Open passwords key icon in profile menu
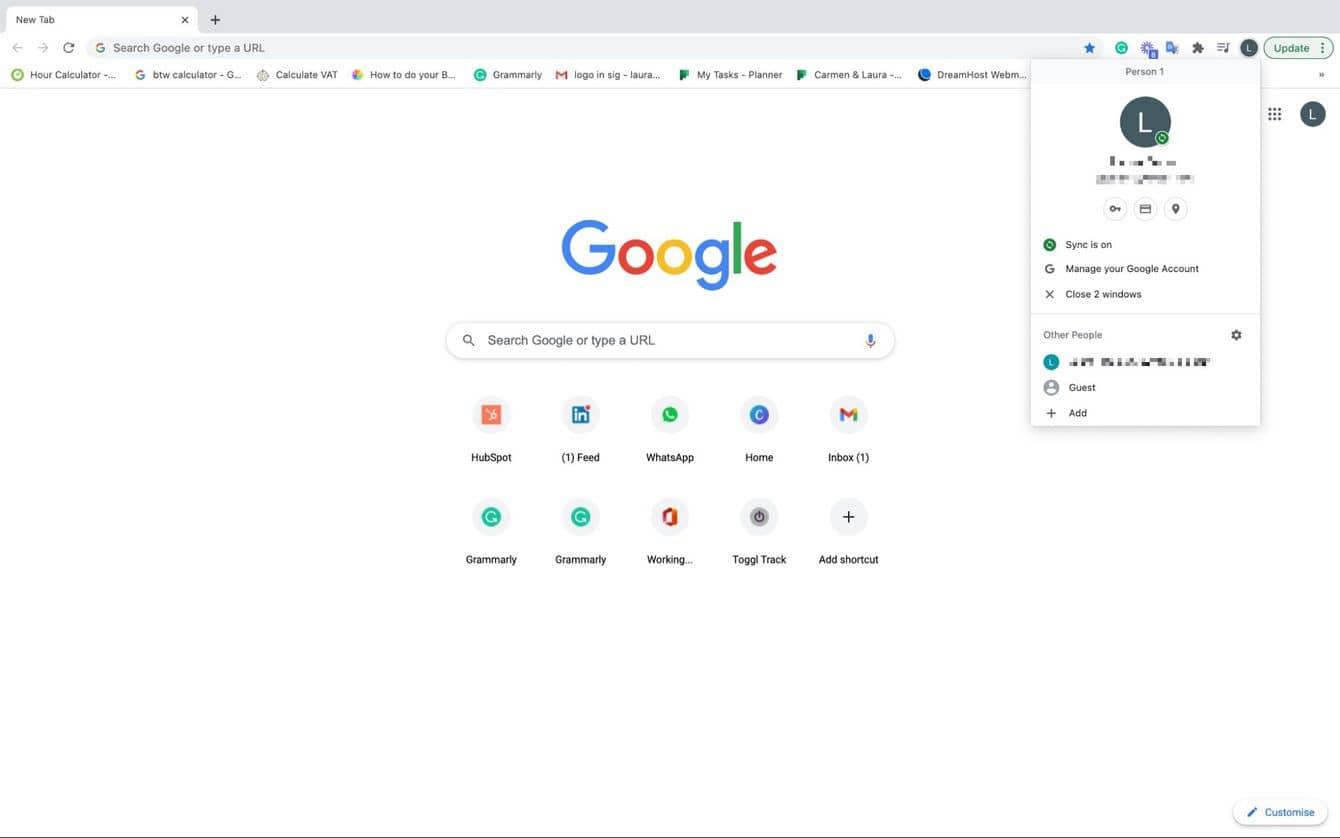 (1115, 209)
